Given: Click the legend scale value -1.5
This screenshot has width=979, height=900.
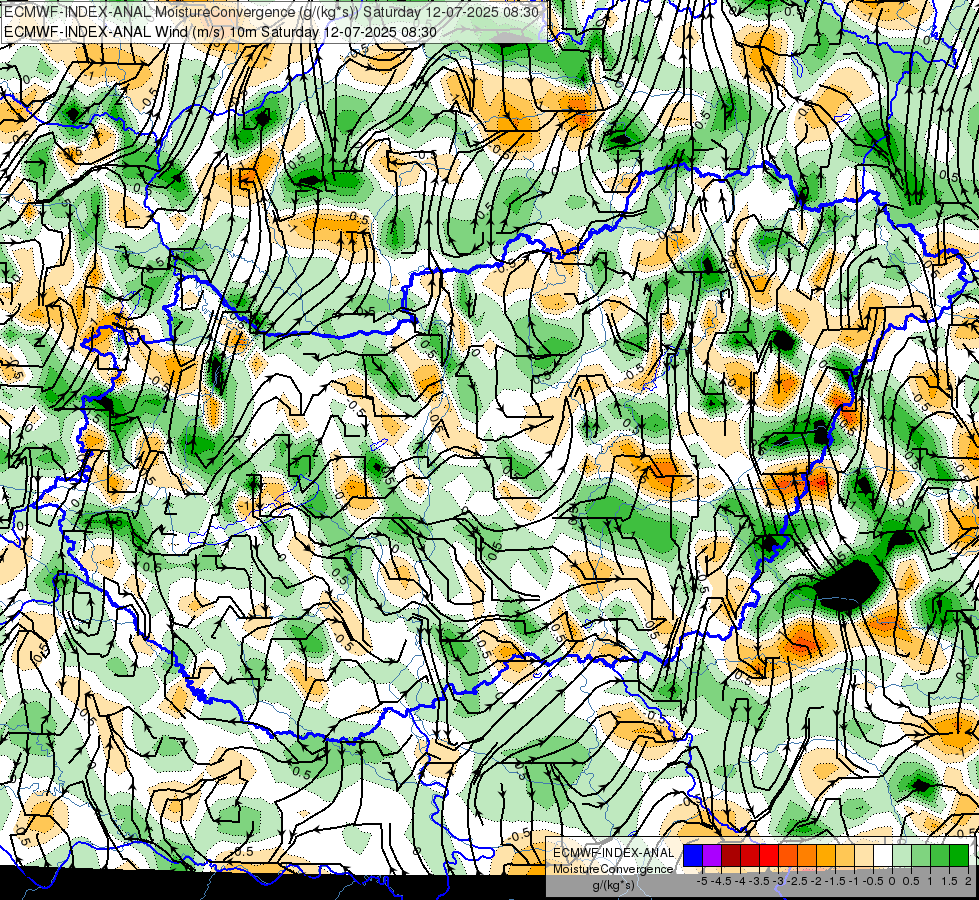Looking at the screenshot, I should point(835,881).
